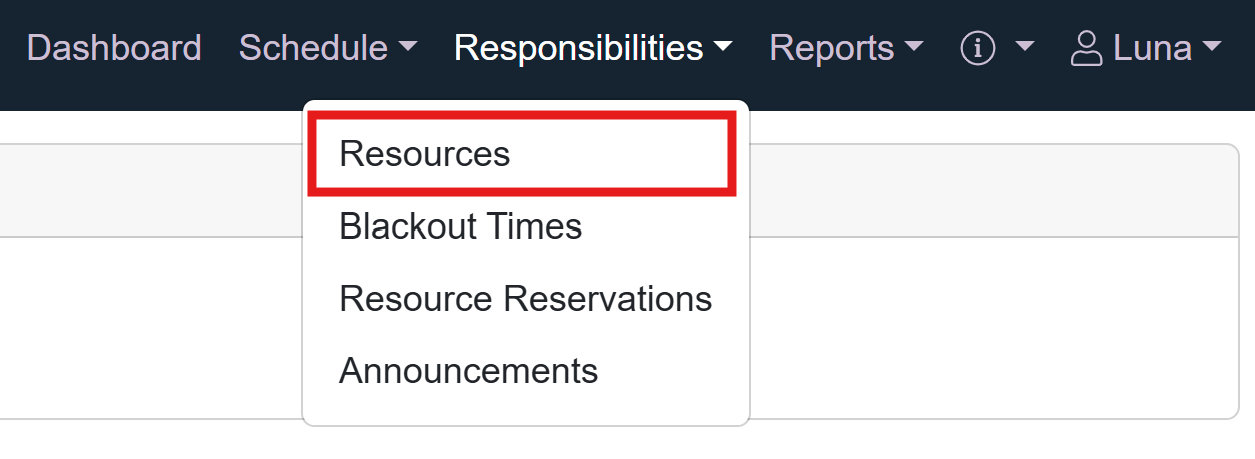Expand the caret next to Luna
Screen dimensions: 1255x459
tap(1212, 48)
